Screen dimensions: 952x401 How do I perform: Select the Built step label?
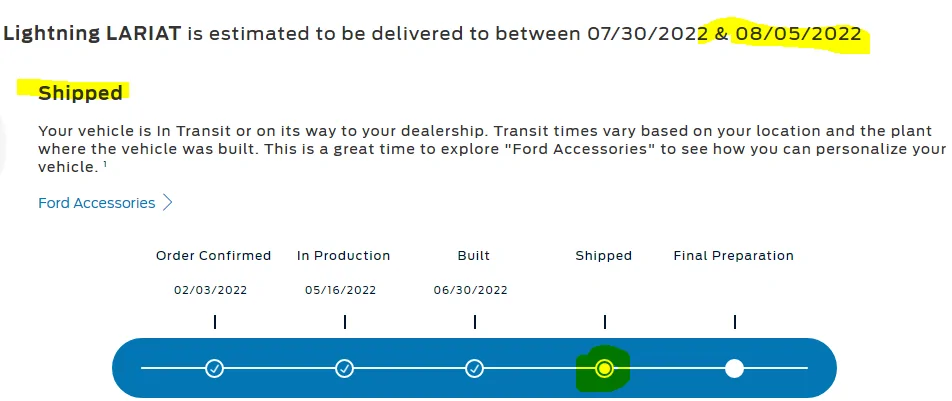tap(474, 256)
